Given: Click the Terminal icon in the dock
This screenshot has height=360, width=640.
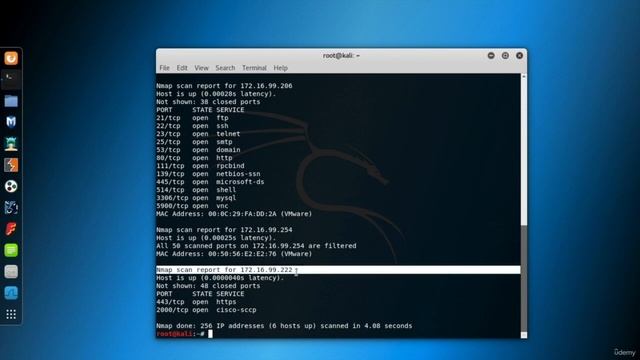Looking at the screenshot, I should tap(11, 80).
